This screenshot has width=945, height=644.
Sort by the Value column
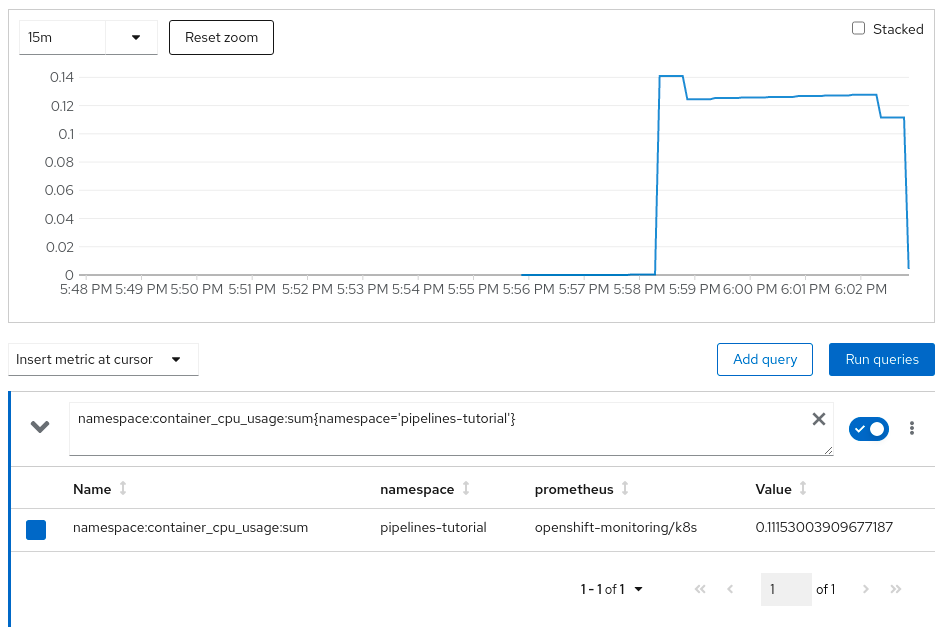(x=803, y=489)
